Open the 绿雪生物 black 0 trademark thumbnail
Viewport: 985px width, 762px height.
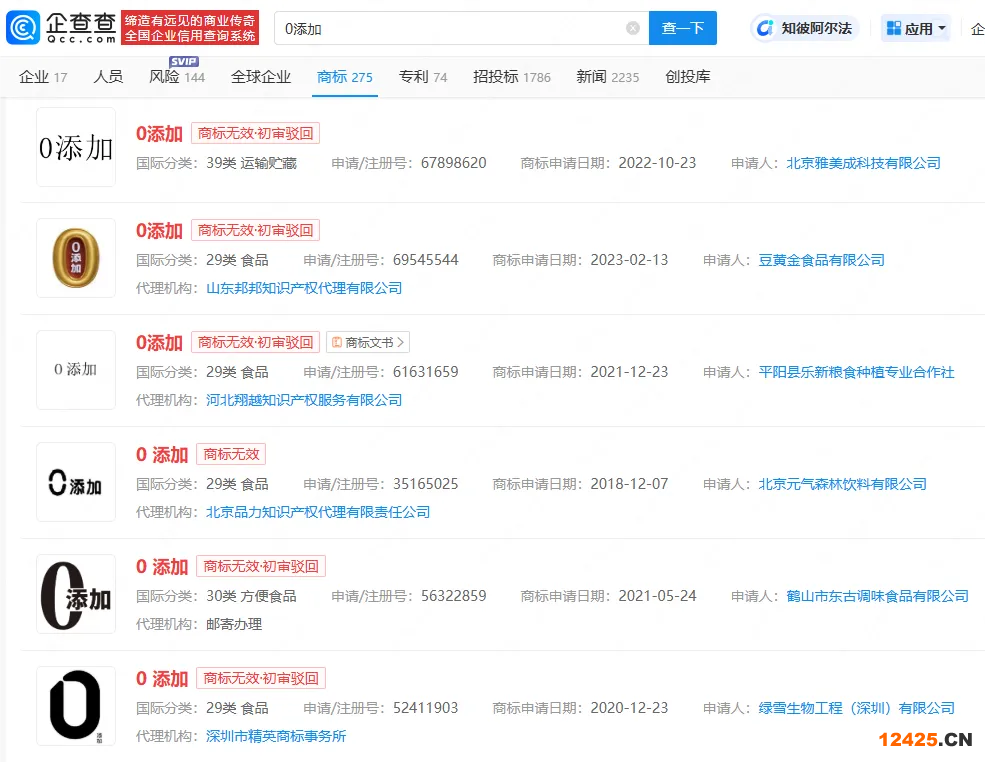tap(76, 706)
